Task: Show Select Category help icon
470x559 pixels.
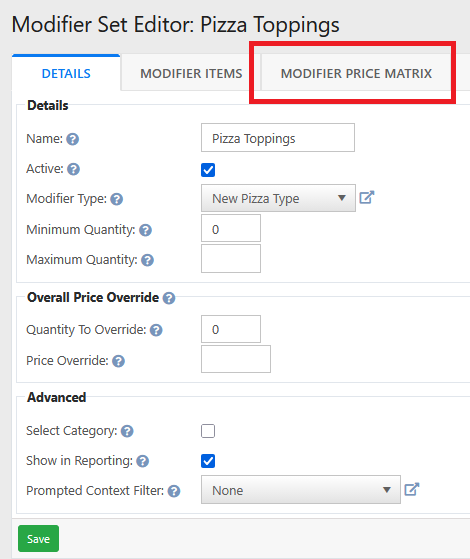Action: click(127, 431)
